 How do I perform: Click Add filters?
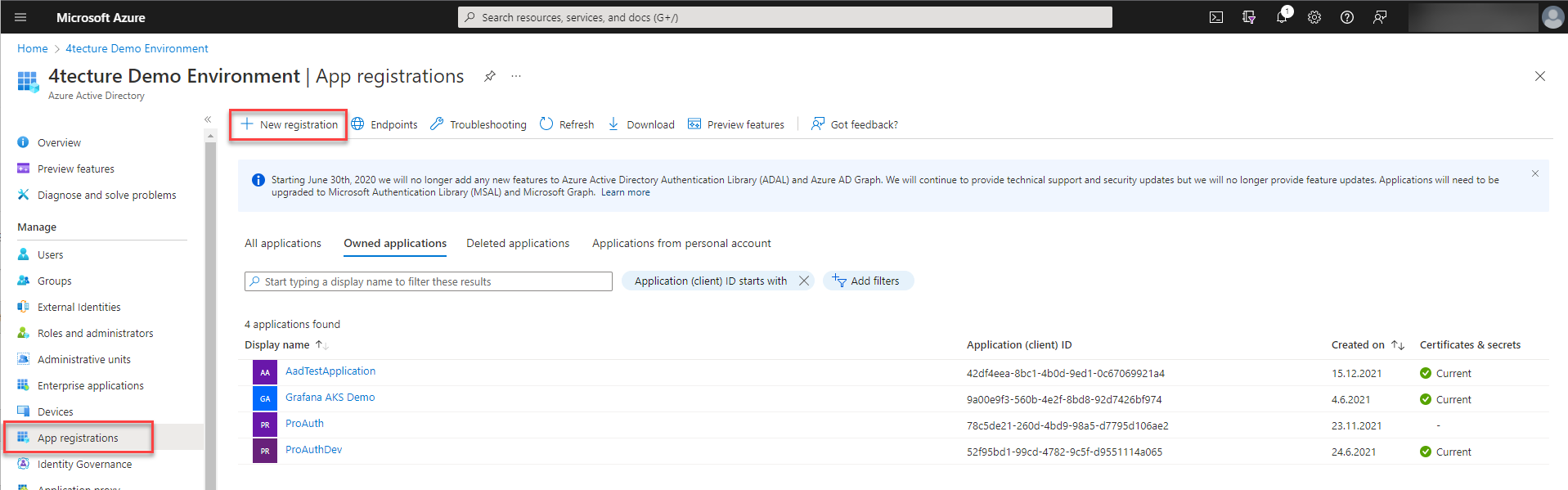pyautogui.click(x=868, y=281)
